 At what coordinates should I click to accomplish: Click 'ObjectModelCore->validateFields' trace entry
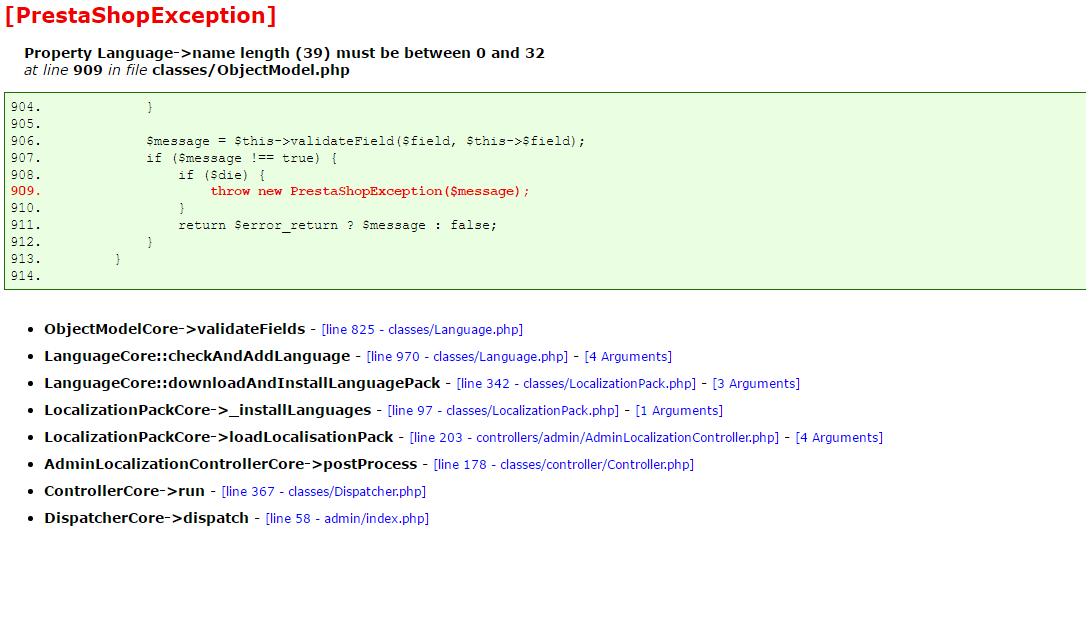pos(175,330)
